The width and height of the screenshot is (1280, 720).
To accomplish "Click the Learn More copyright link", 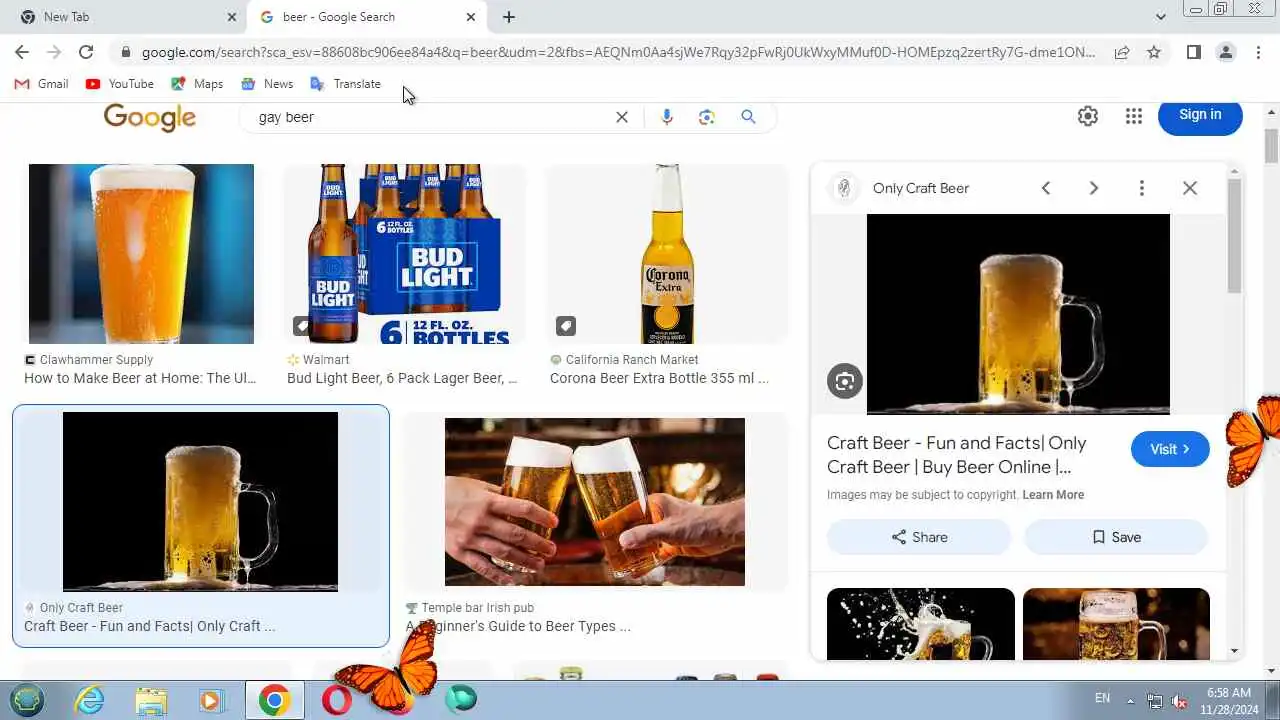I will 1053,495.
